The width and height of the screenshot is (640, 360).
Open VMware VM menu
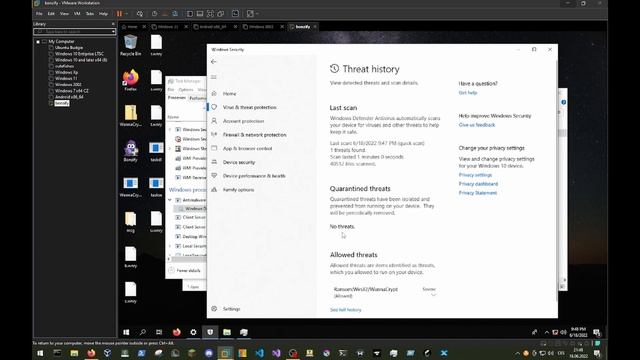pyautogui.click(x=77, y=14)
